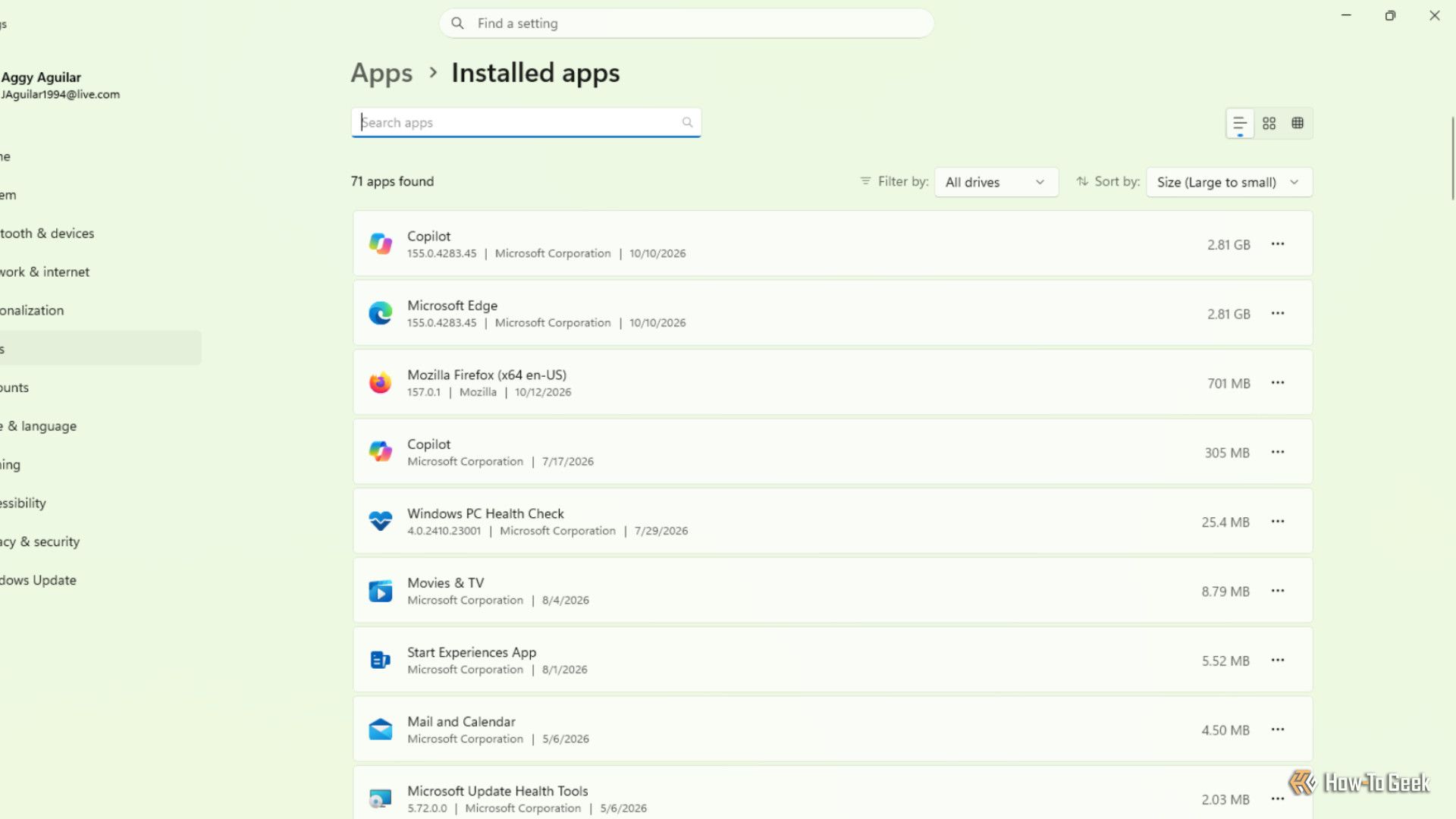Open options for Start Experiences App
Screen dimensions: 1456x819
pos(1278,661)
